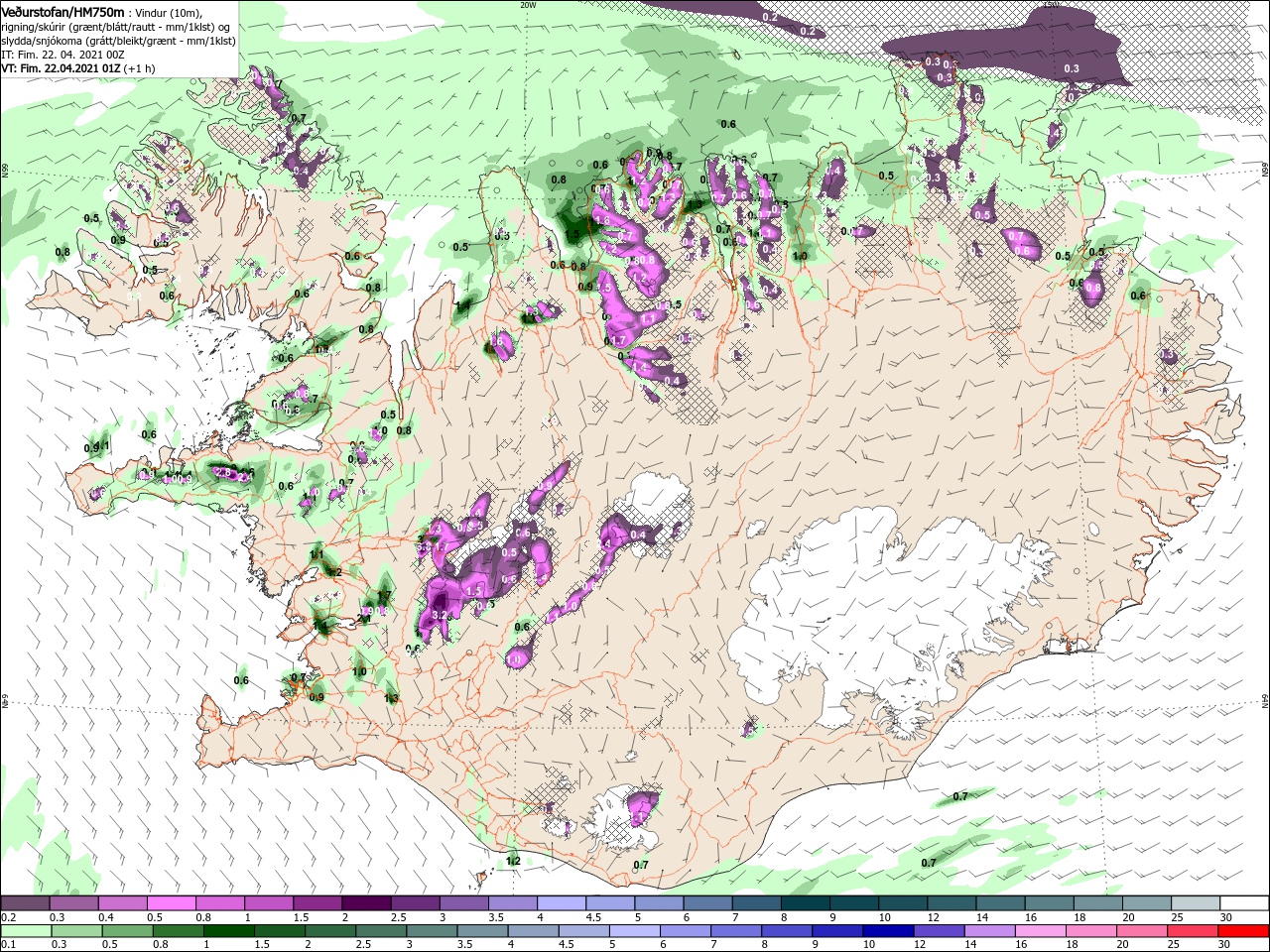This screenshot has height=952, width=1270.
Task: Click the '0.1' label under the lower scale
Action: pyautogui.click(x=10, y=945)
